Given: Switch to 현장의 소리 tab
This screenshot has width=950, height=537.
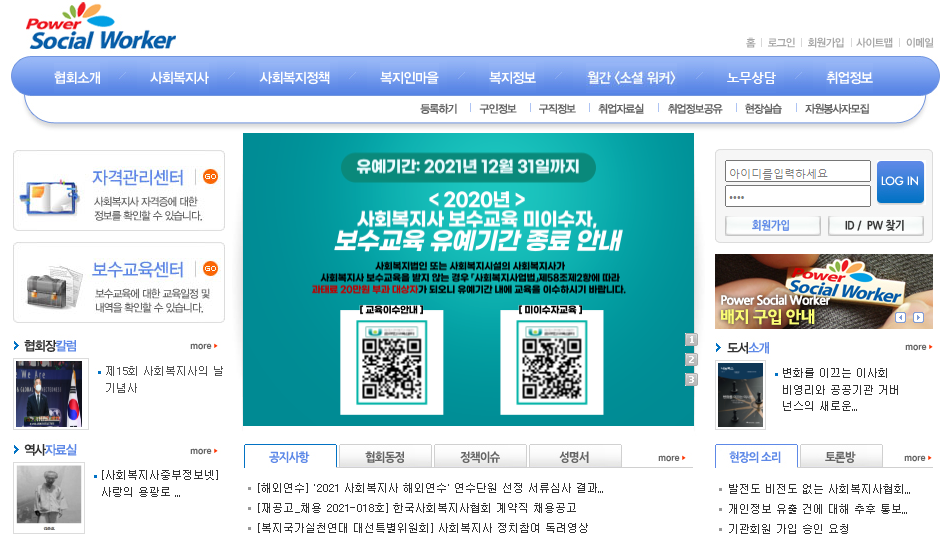Looking at the screenshot, I should click(x=756, y=456).
